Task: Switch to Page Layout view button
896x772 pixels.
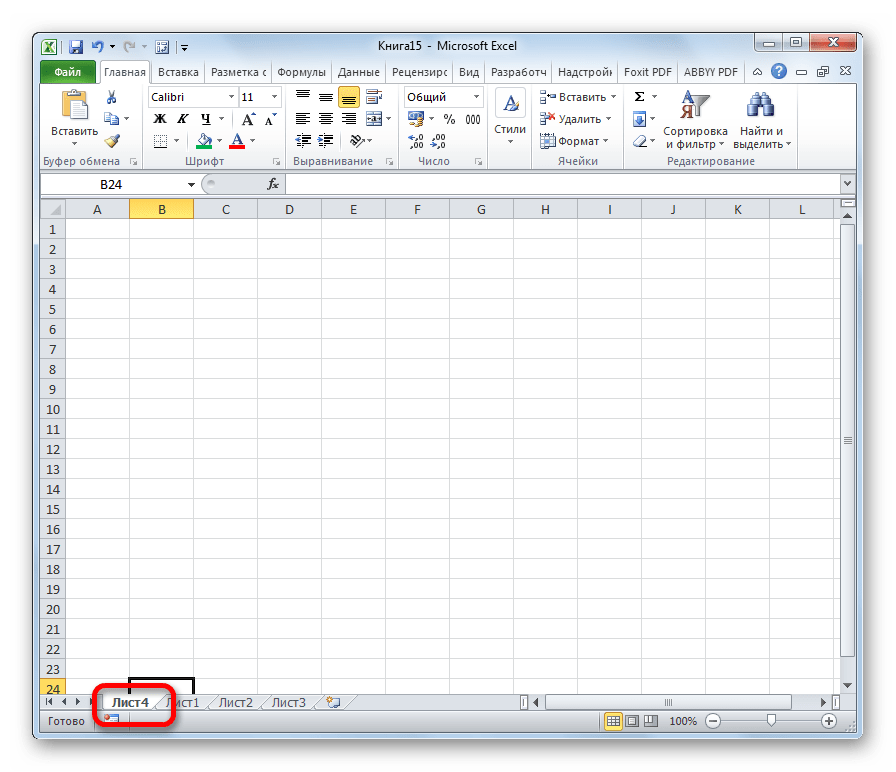Action: pos(632,721)
